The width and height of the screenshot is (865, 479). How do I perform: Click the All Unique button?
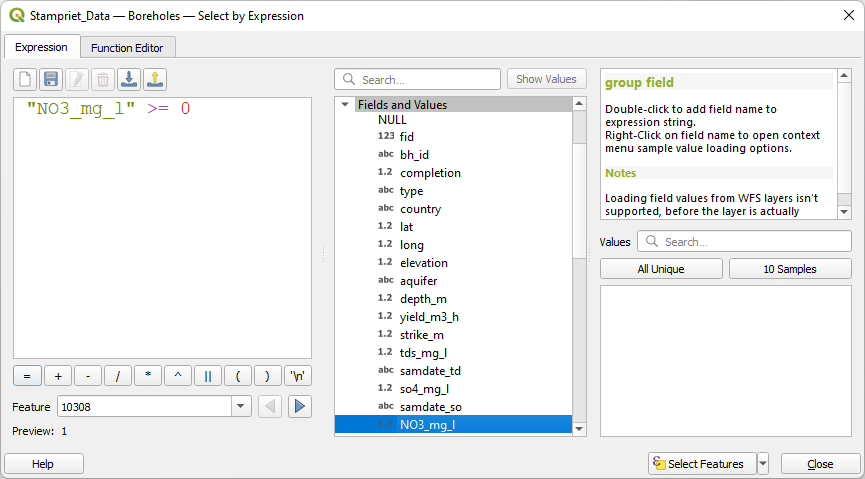(x=660, y=269)
